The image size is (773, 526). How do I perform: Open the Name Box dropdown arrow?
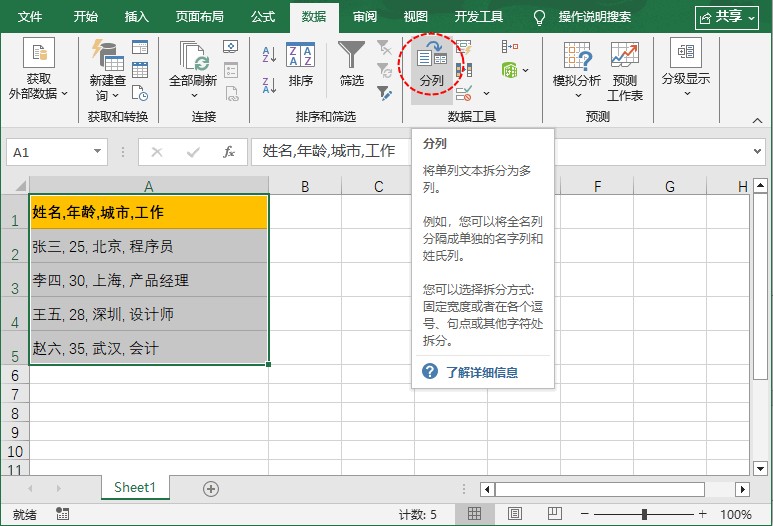97,151
